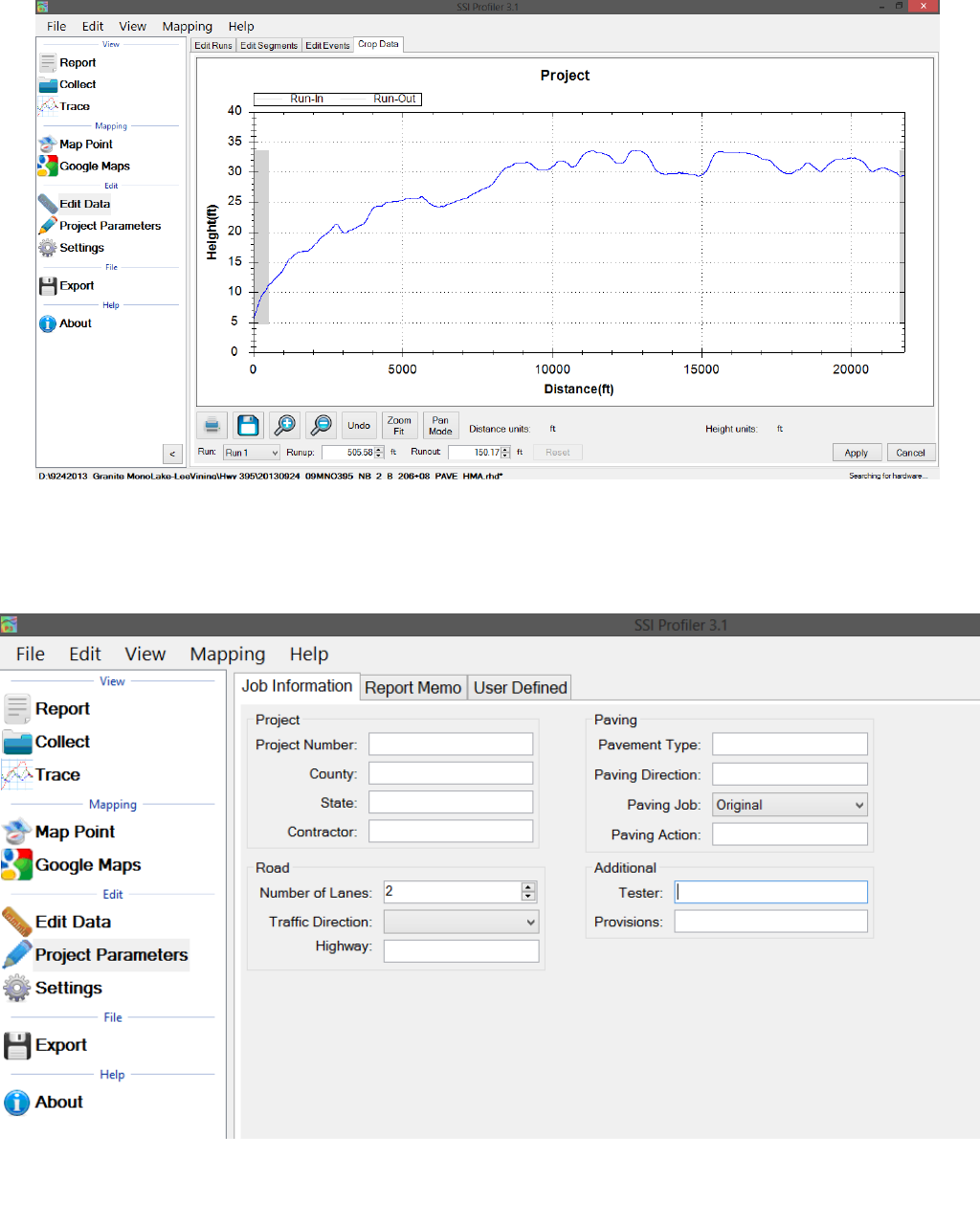Click the Apply button
The height and width of the screenshot is (1223, 980).
pyautogui.click(x=857, y=453)
